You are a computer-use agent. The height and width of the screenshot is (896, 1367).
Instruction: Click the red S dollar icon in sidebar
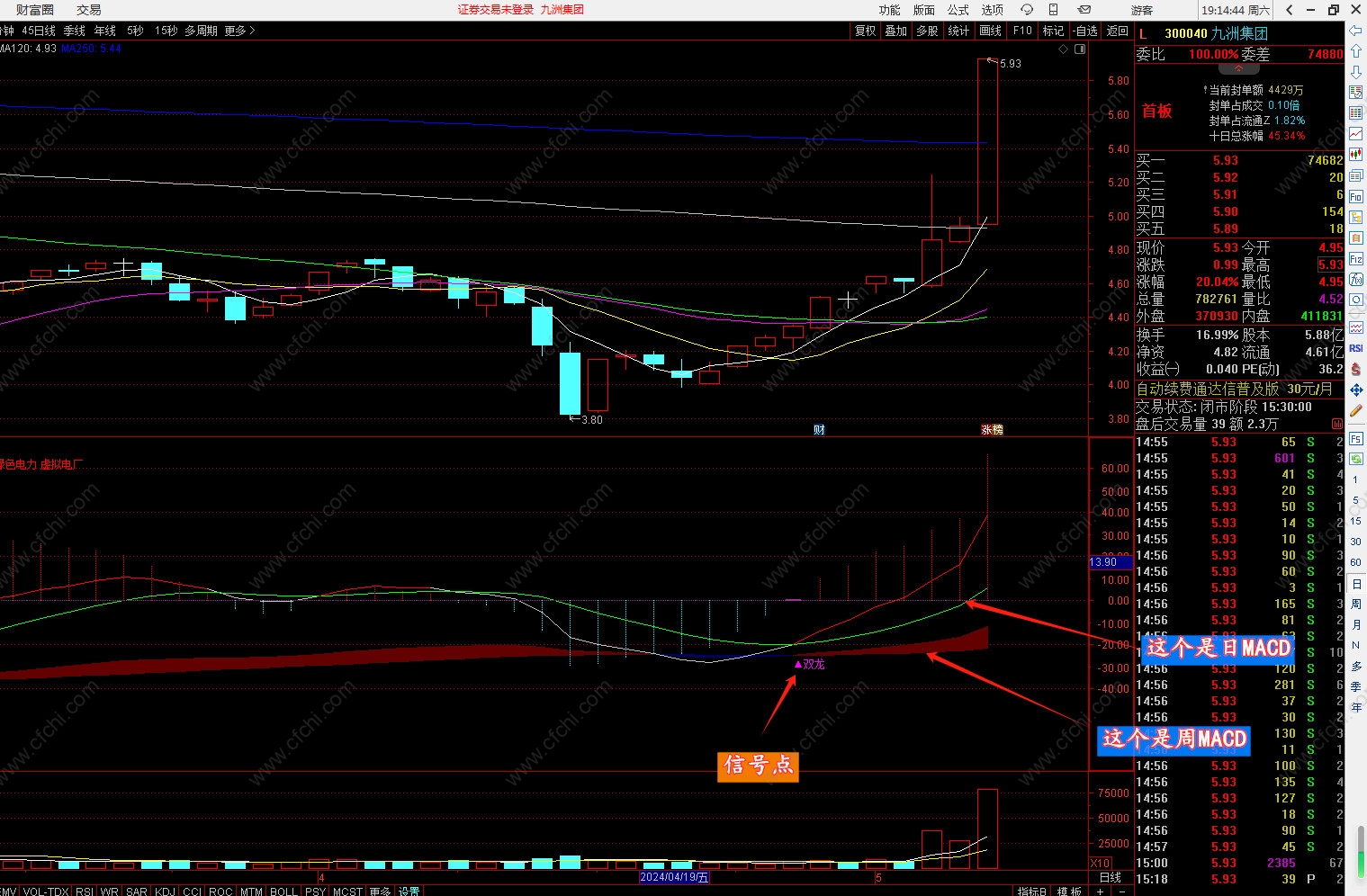[1355, 369]
